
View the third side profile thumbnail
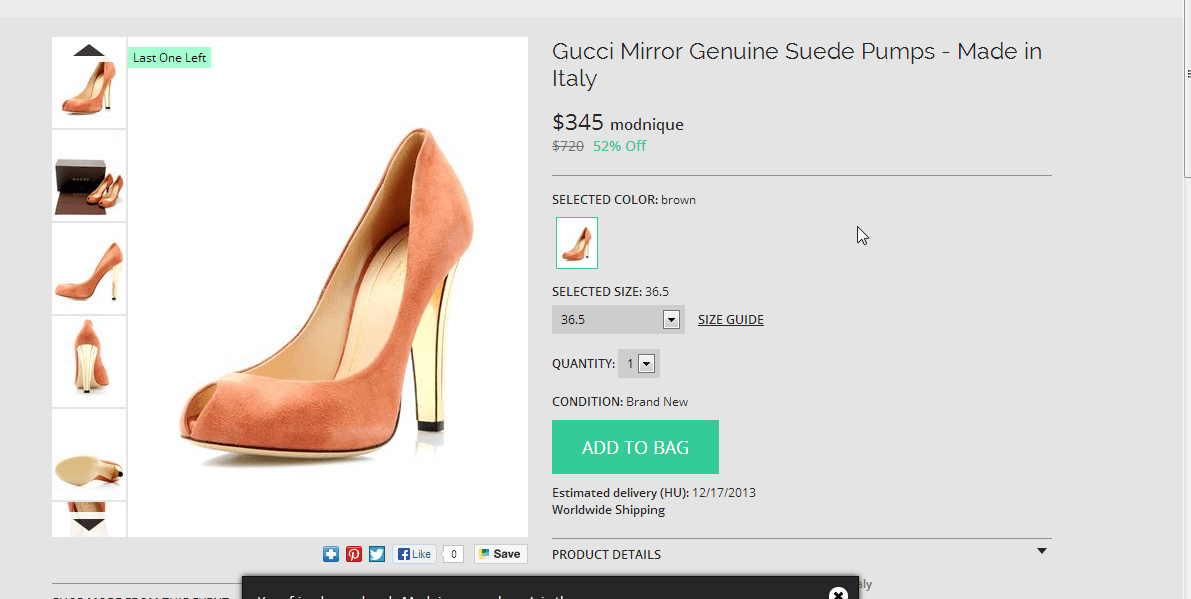[x=89, y=270]
